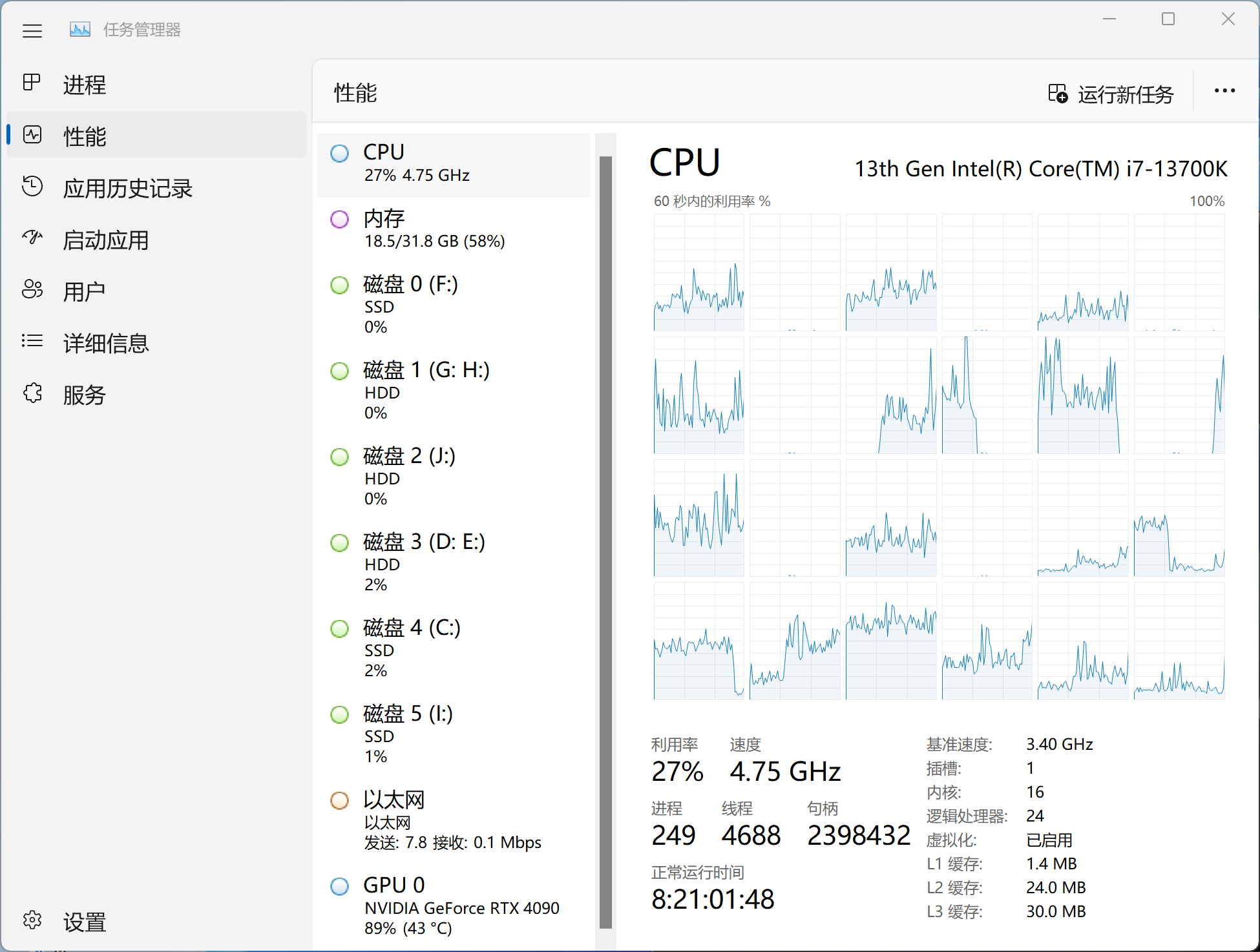1260x952 pixels.
Task: Navigate to the 用户 (Users) page
Action: point(156,291)
